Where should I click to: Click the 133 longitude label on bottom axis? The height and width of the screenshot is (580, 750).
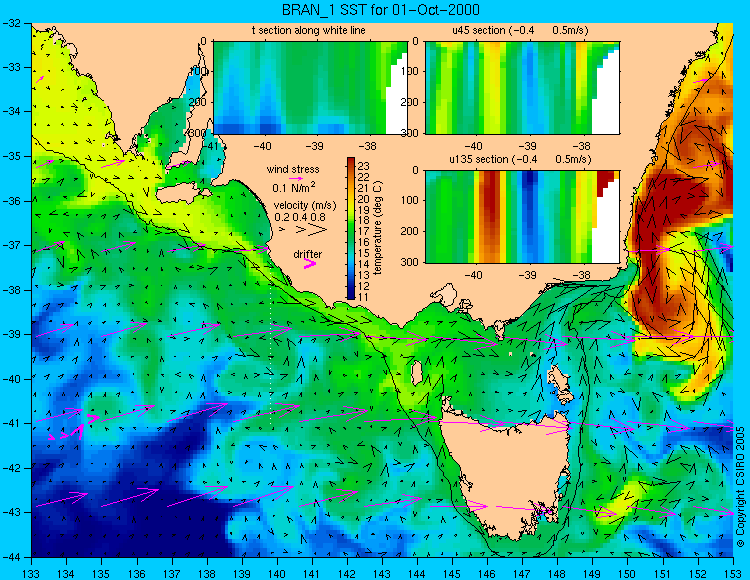point(32,573)
